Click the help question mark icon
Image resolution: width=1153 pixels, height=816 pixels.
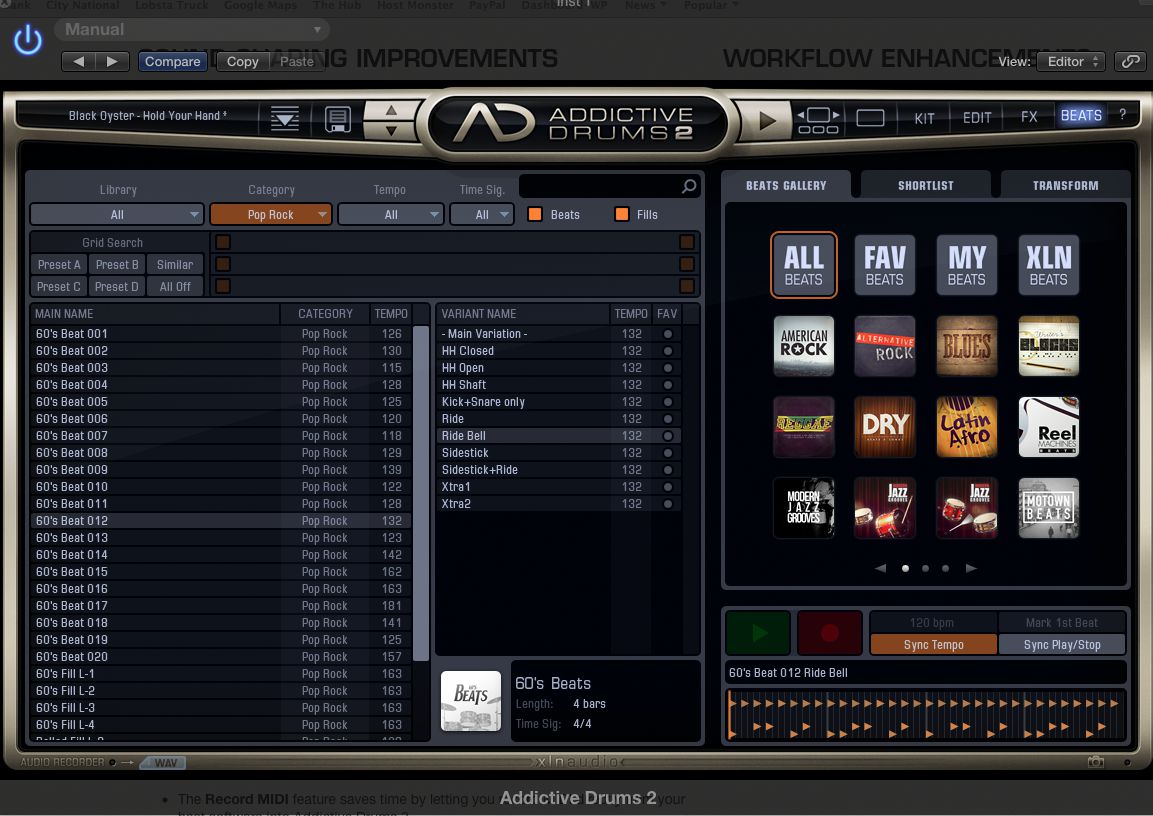pyautogui.click(x=1123, y=115)
